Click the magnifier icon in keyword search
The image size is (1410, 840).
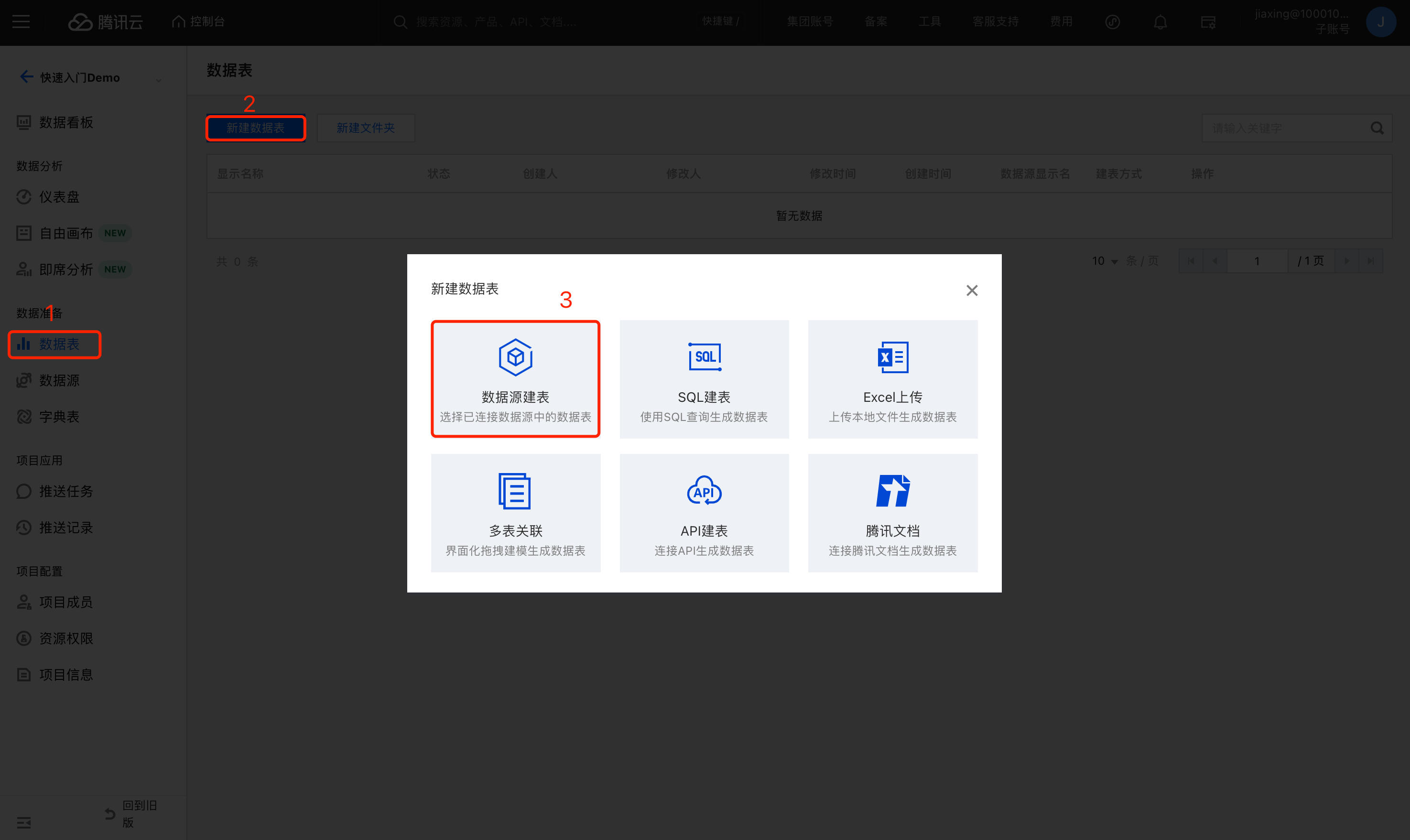pyautogui.click(x=1377, y=128)
